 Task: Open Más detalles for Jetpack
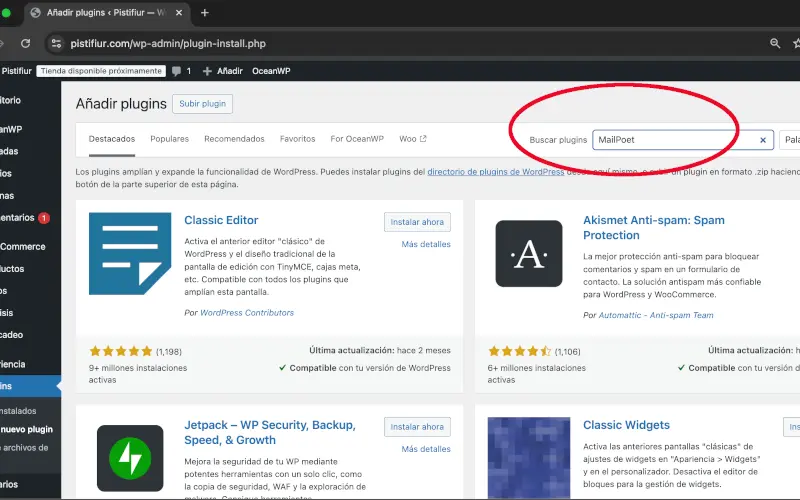click(x=426, y=449)
